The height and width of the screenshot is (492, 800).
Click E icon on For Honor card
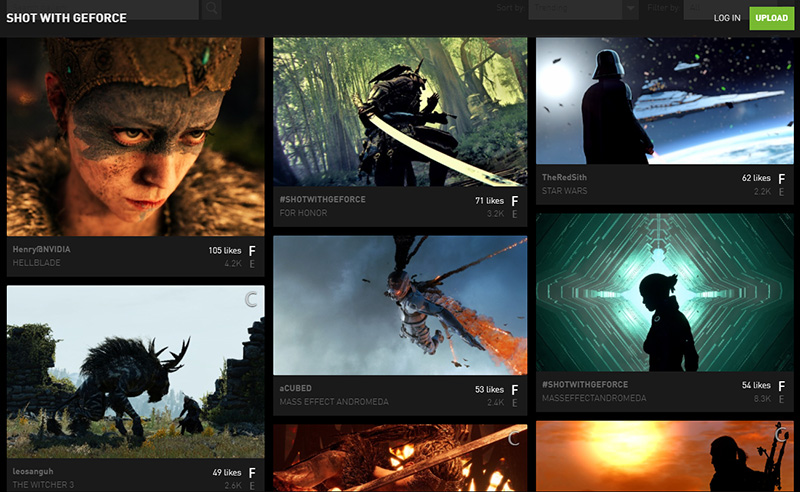pos(515,214)
